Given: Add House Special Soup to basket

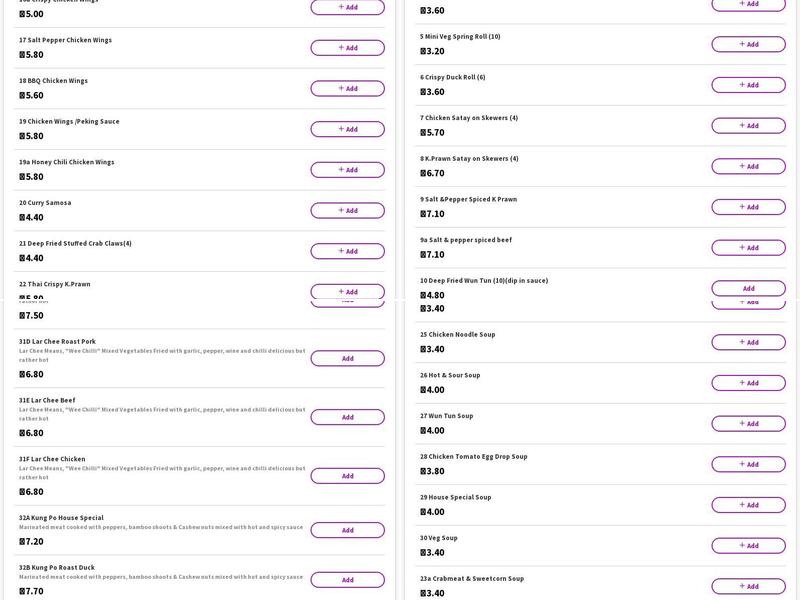Looking at the screenshot, I should (x=748, y=505).
